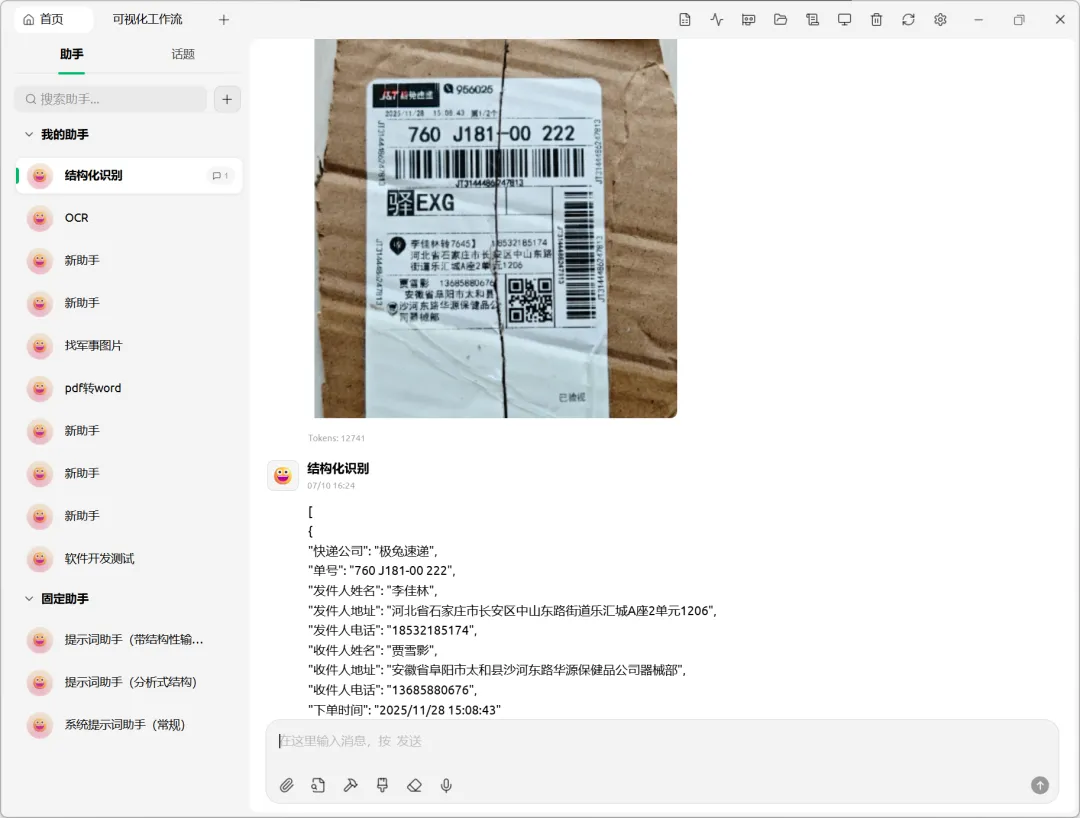Click the refresh sync icon in toolbar

coord(908,20)
